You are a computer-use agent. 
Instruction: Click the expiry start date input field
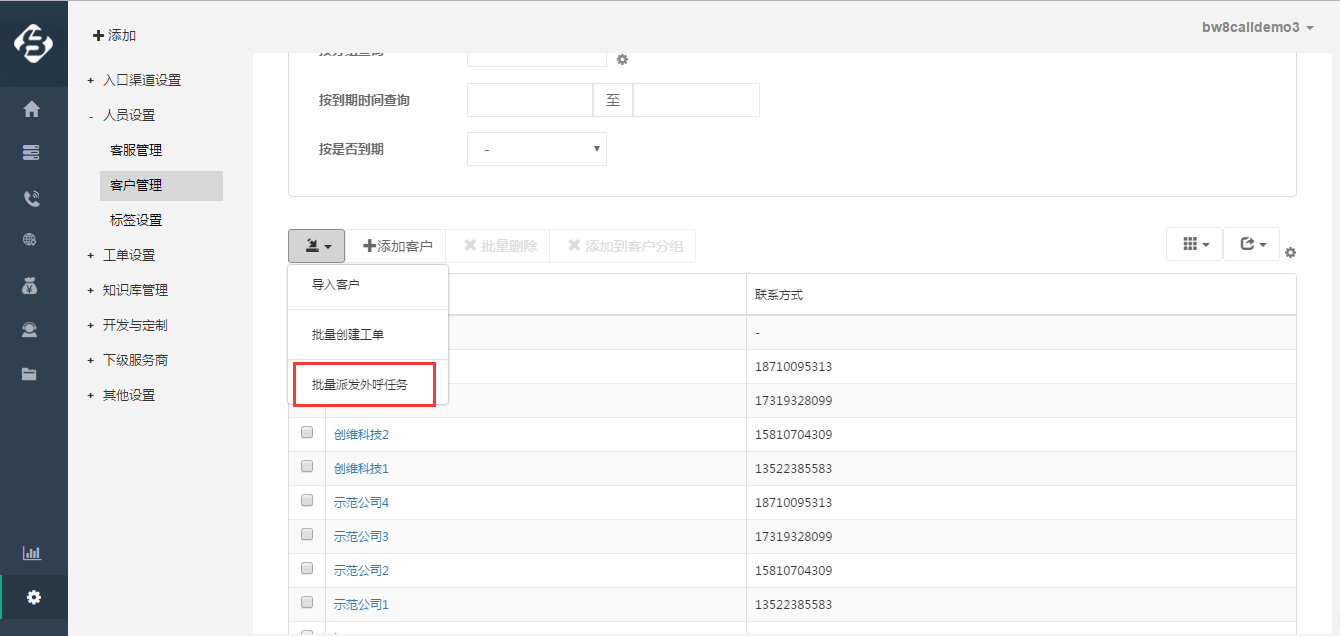pos(530,100)
